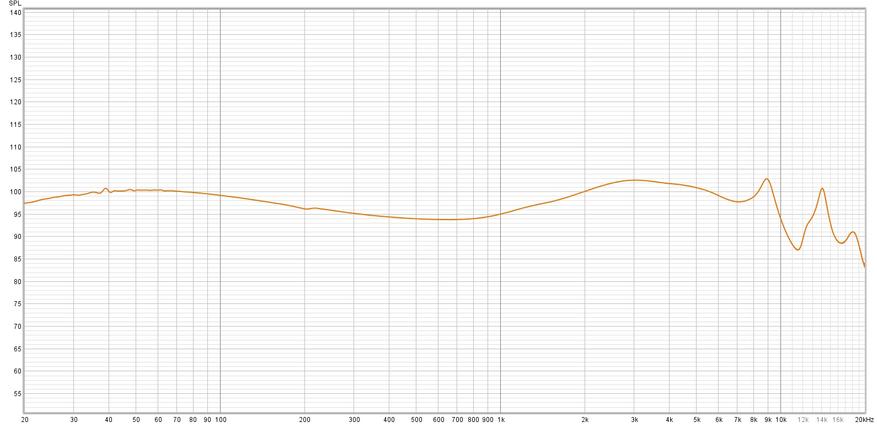This screenshot has width=877, height=426.
Task: Select the 5k frequency axis label
Action: pyautogui.click(x=697, y=419)
